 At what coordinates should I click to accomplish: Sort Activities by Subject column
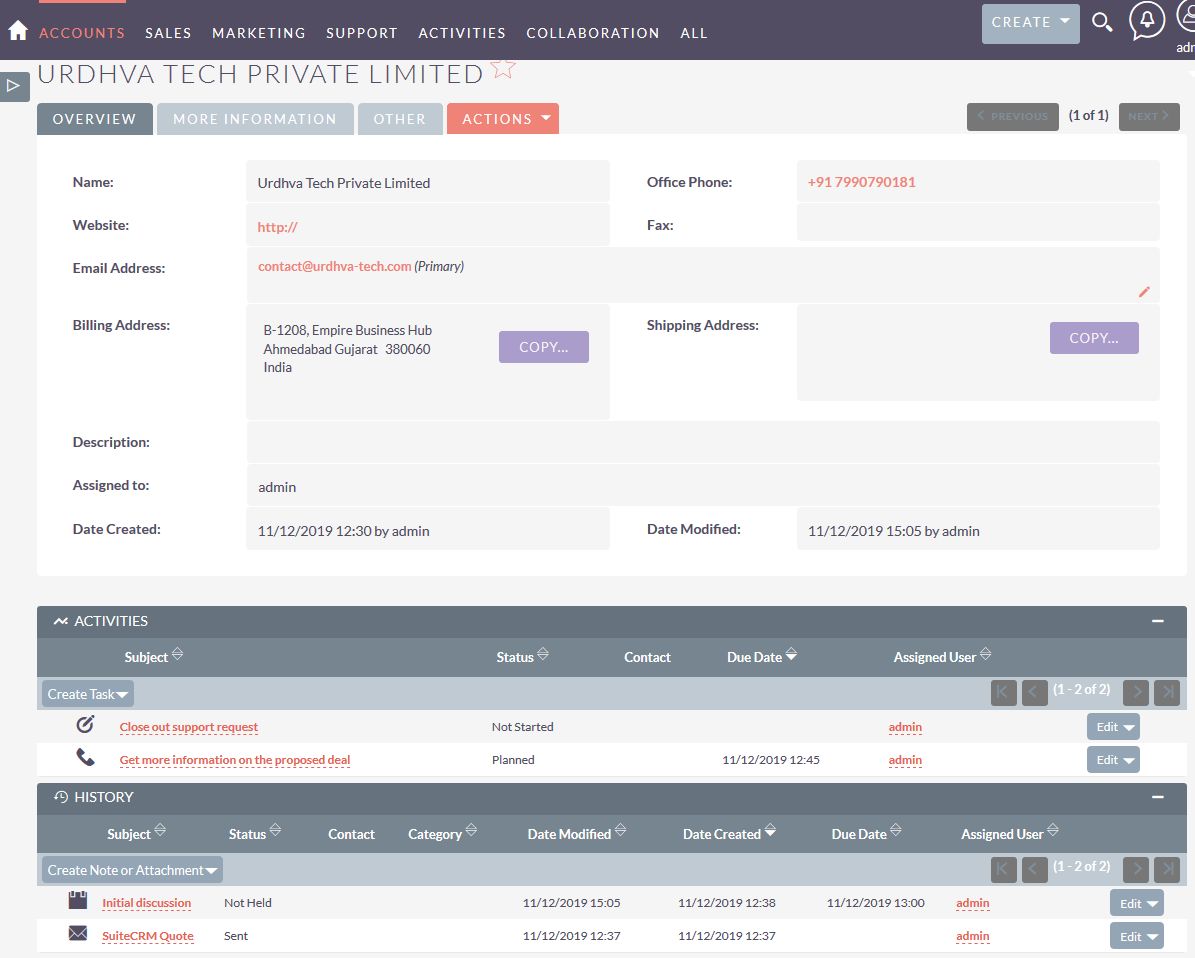[146, 657]
